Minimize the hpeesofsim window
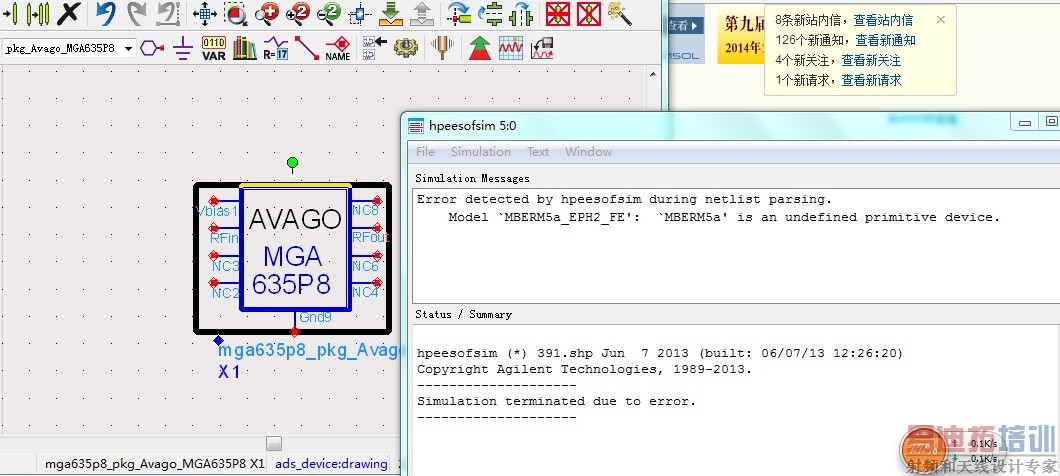 1026,122
